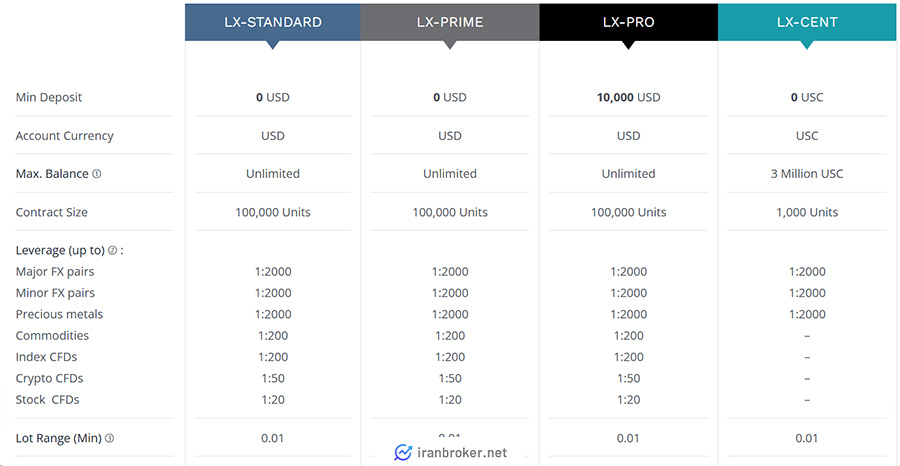Screen dimensions: 900x466
Task: Click the arrow pointer under LX-PRIME header
Action: click(x=450, y=45)
